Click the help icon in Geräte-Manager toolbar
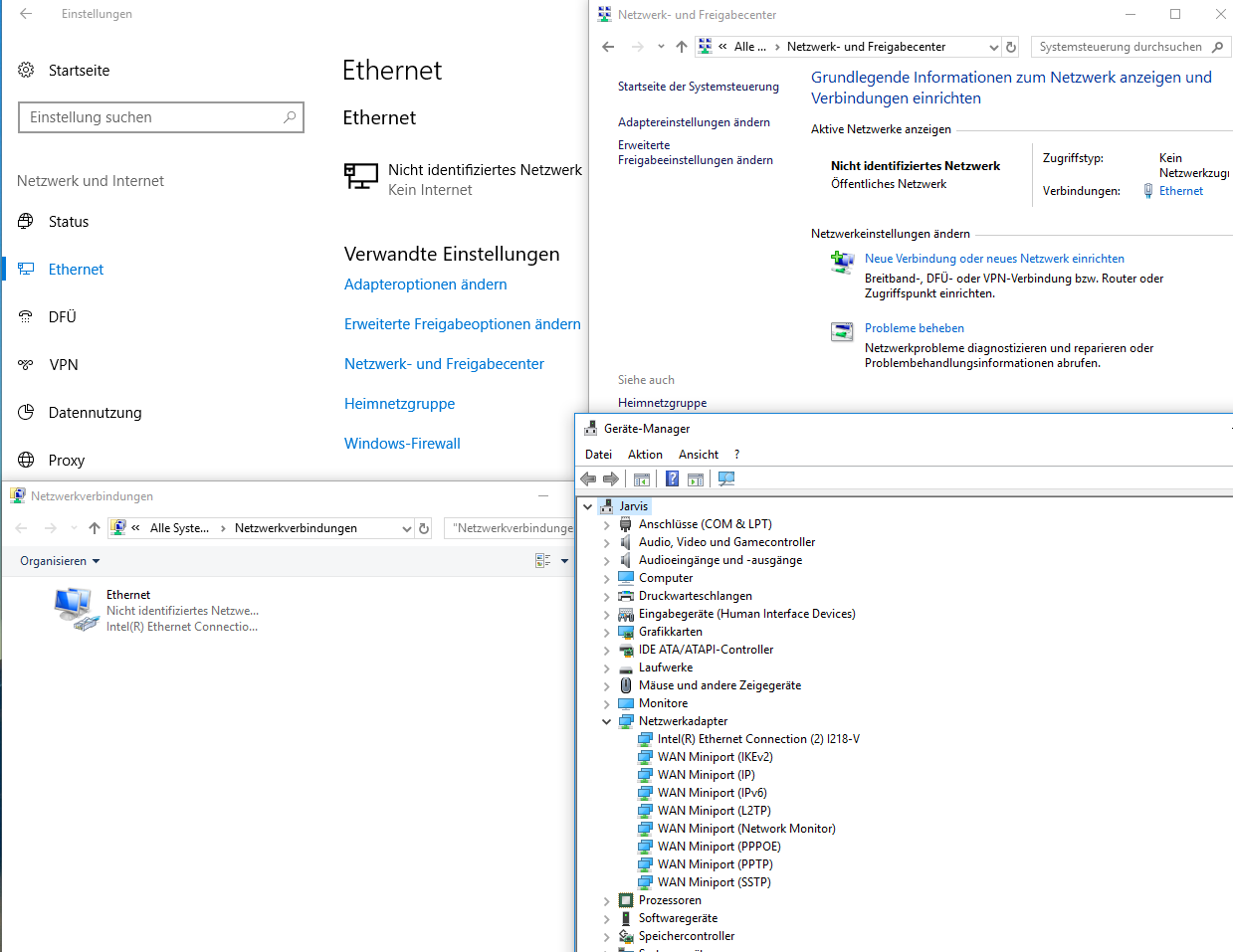The width and height of the screenshot is (1233, 952). pos(672,478)
